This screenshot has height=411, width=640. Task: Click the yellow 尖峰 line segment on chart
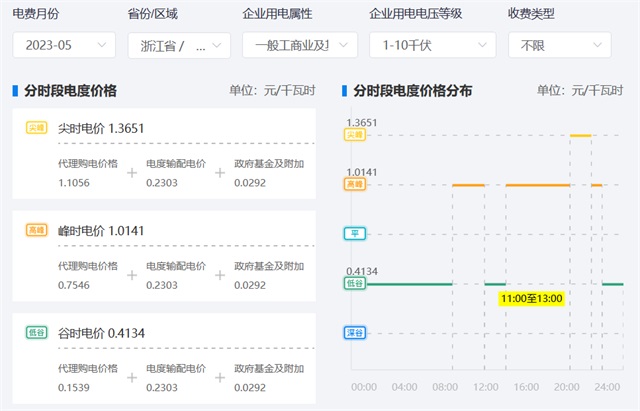[580, 135]
